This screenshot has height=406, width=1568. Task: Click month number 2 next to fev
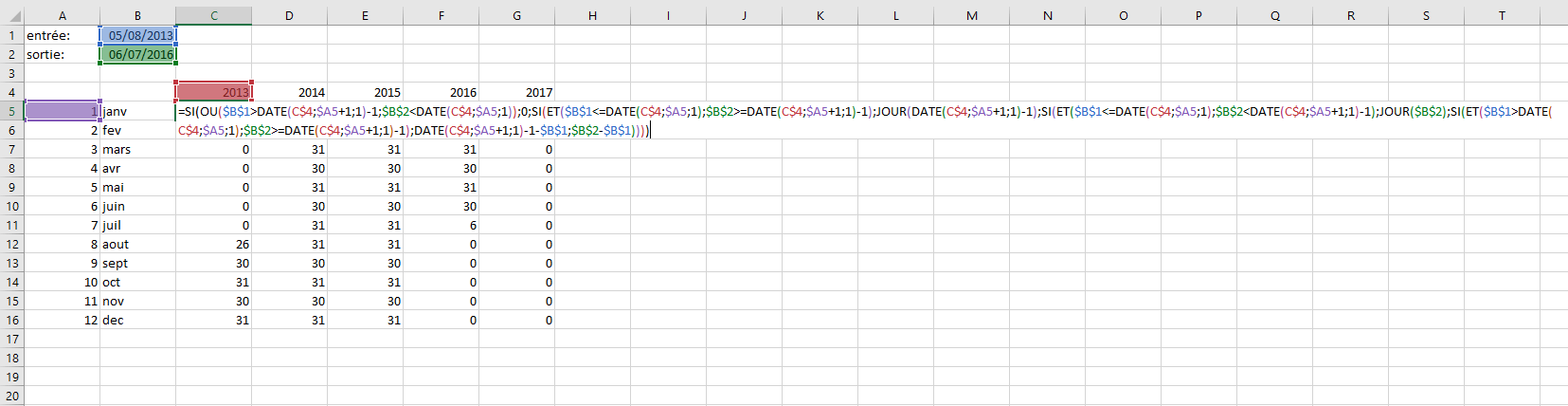pos(62,130)
